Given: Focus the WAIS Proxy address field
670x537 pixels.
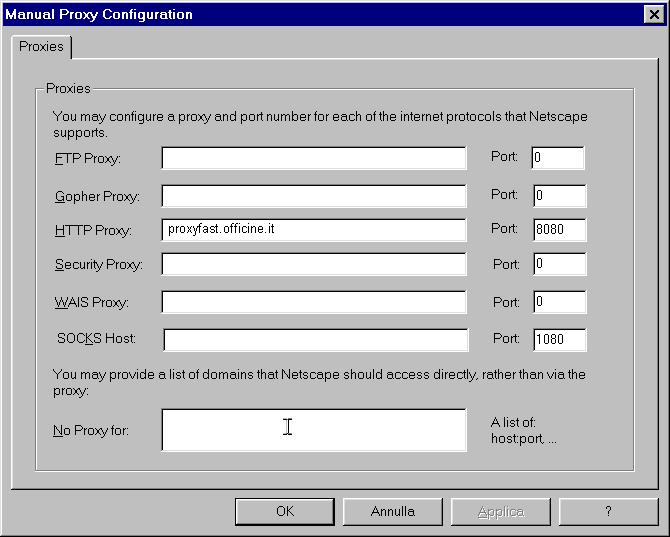Looking at the screenshot, I should [313, 302].
